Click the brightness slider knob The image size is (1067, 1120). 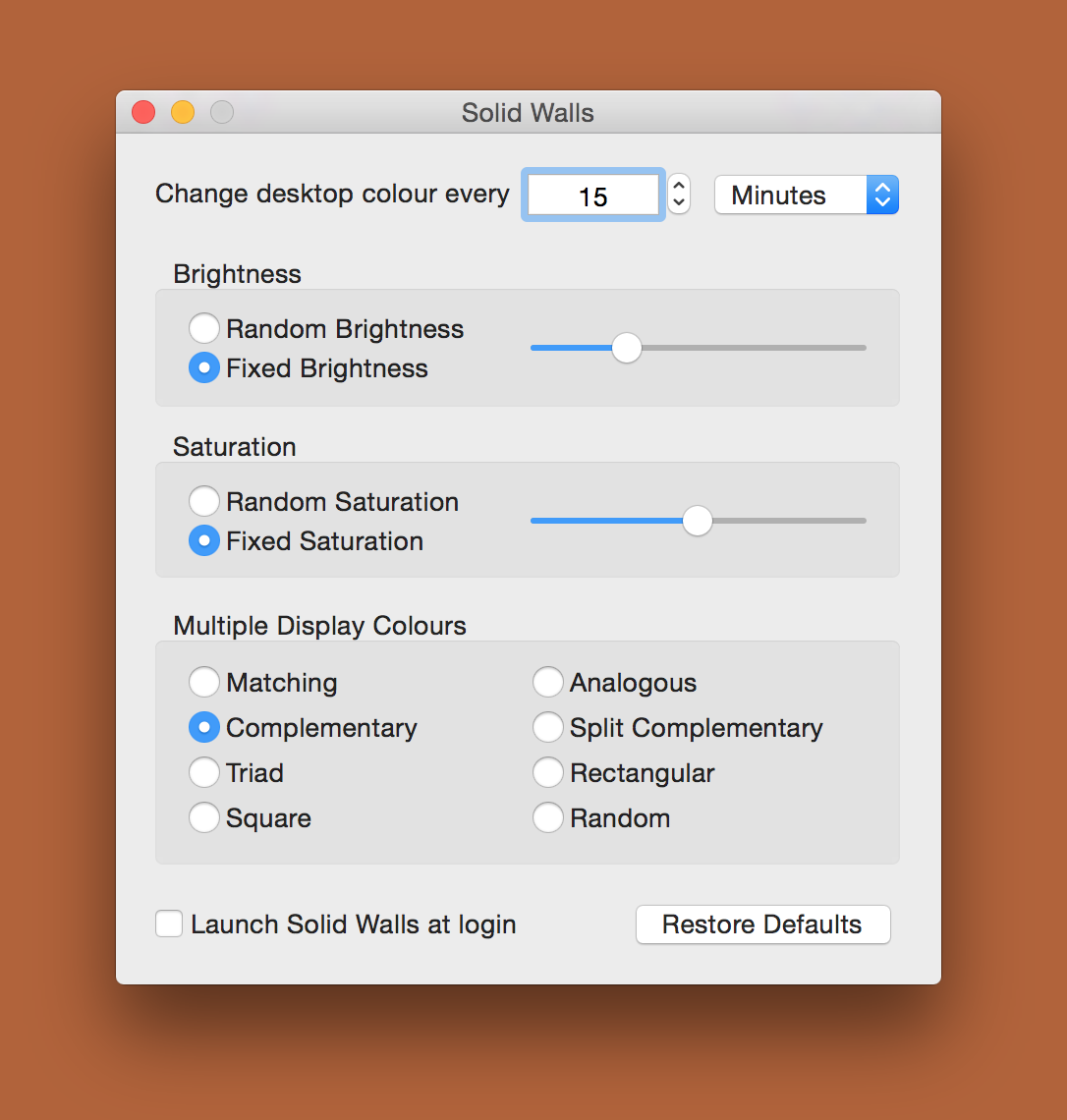(x=627, y=348)
